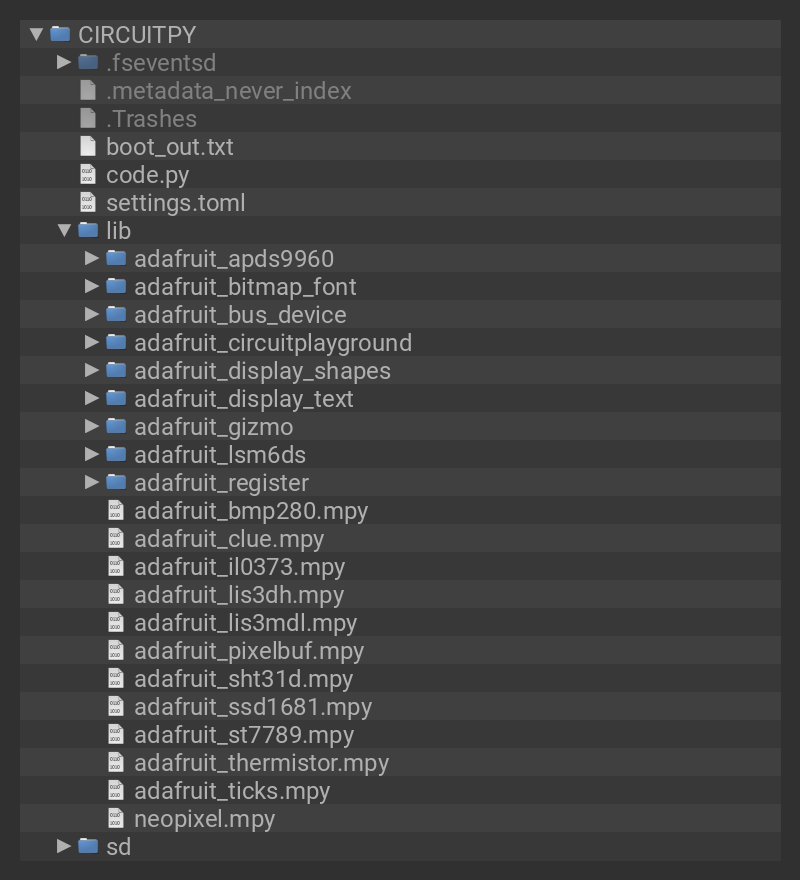Viewport: 800px width, 880px height.
Task: Collapse the CIRCUITPY root folder arrow
Action: [x=36, y=34]
